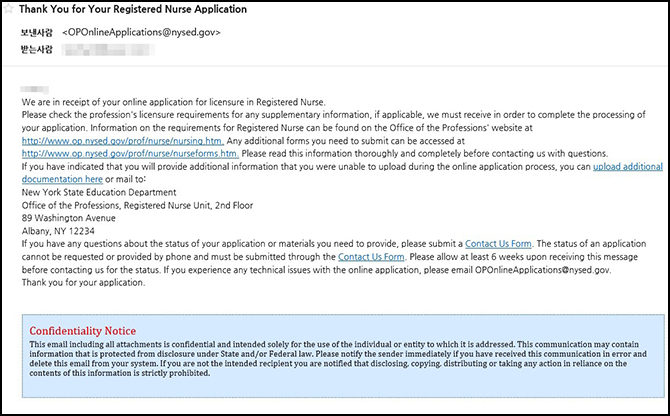The width and height of the screenshot is (670, 416).
Task: Open the Contact Us Form link after 'submitted through the'
Action: click(371, 257)
